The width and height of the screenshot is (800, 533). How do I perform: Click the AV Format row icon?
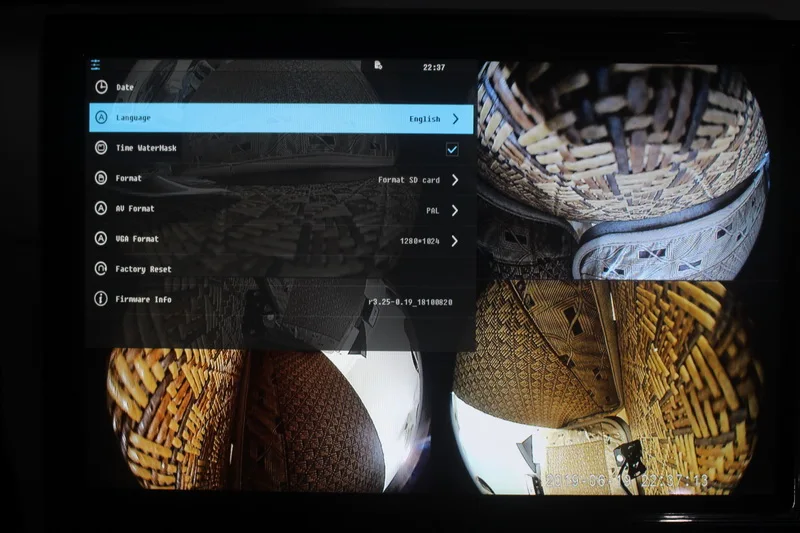pyautogui.click(x=101, y=208)
